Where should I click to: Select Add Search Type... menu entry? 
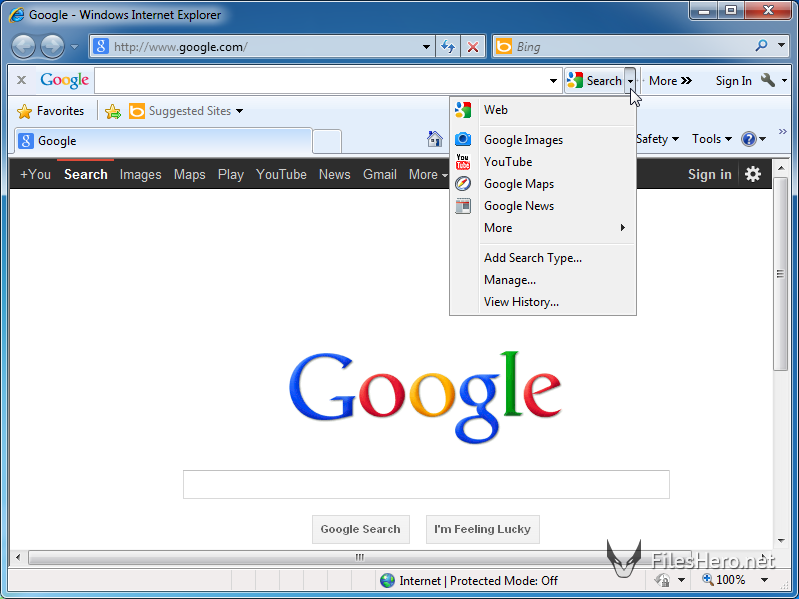(543, 258)
